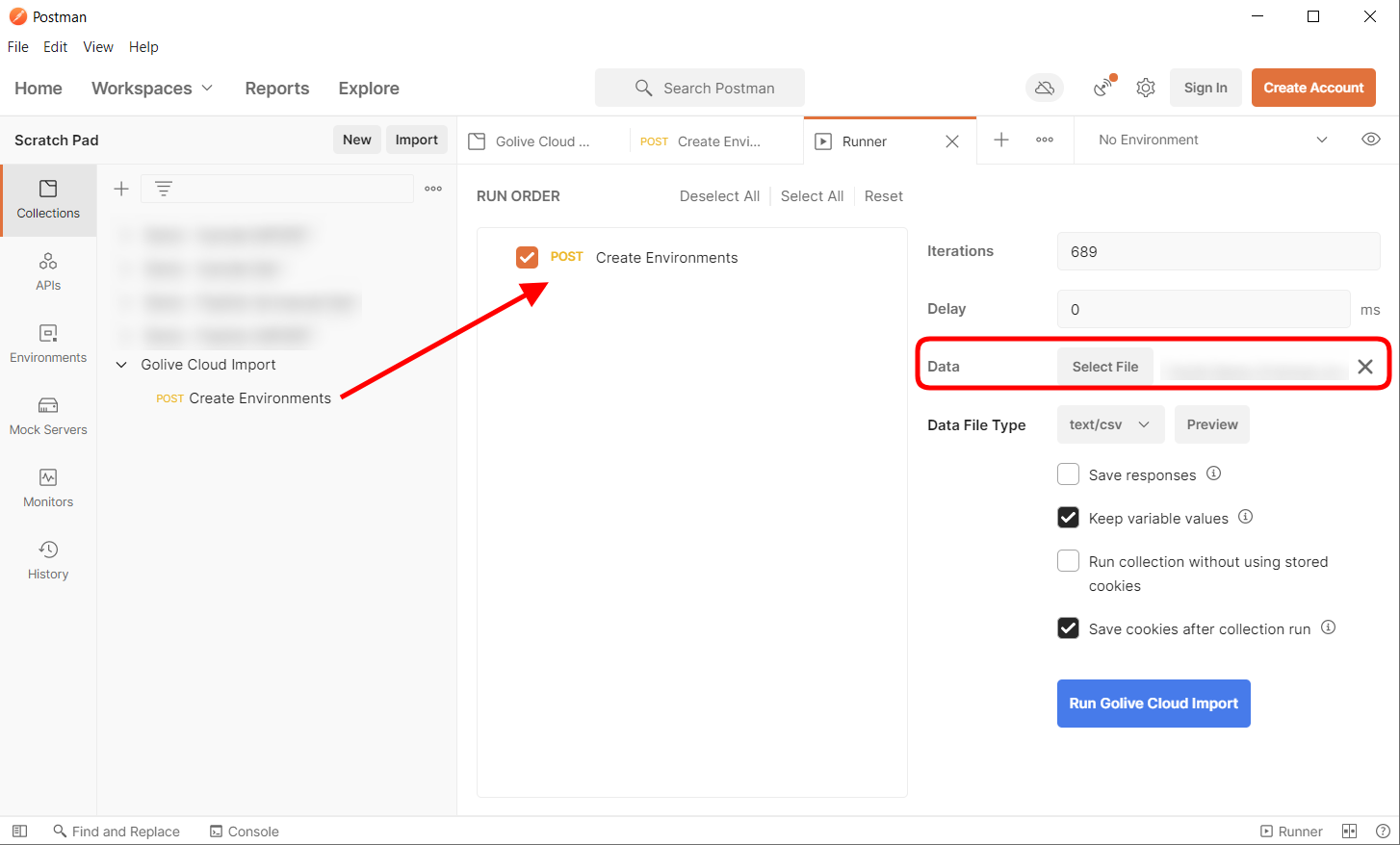Enable the Save responses checkbox
The height and width of the screenshot is (845, 1400).
[x=1068, y=474]
